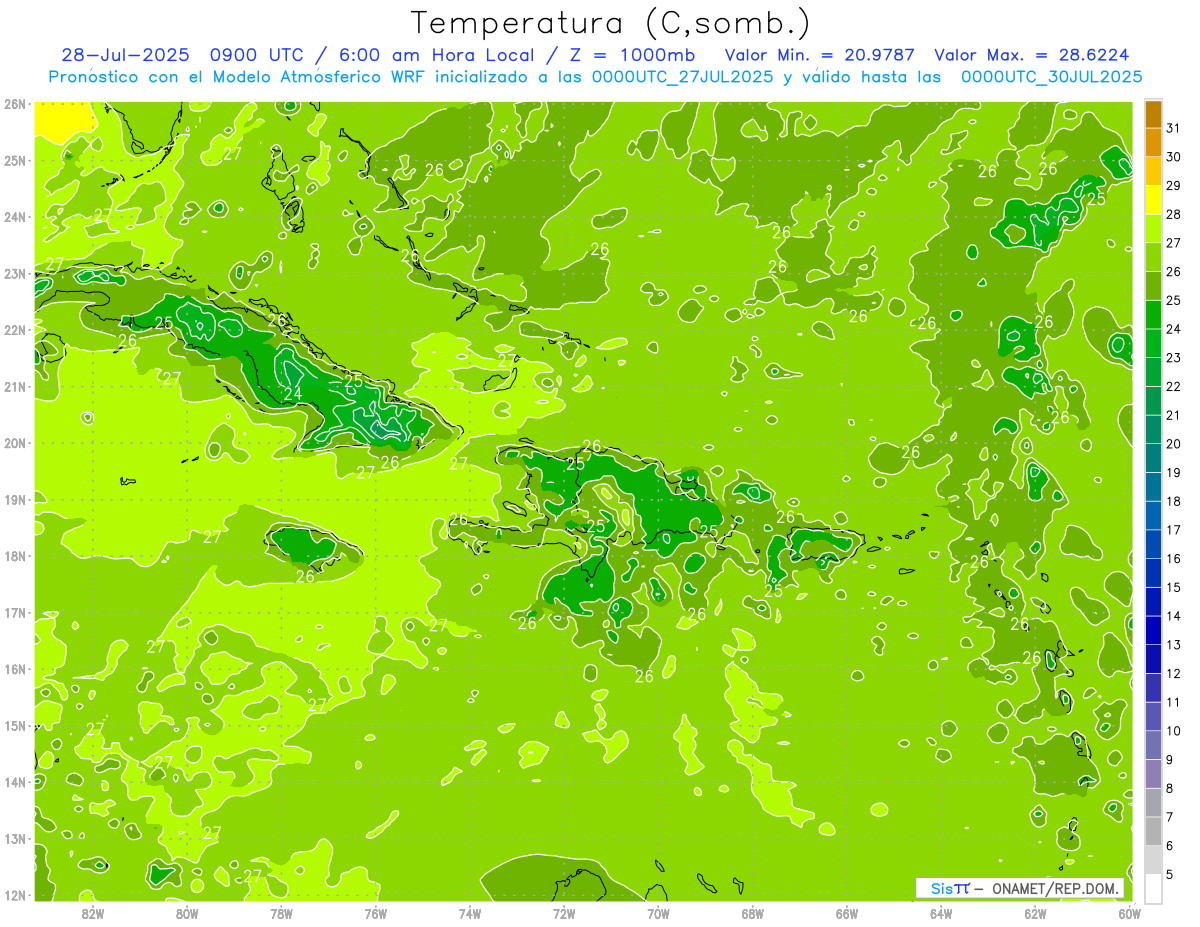The image size is (1200, 927).
Task: Click the 24 contour label over Cuba
Action: click(x=293, y=394)
